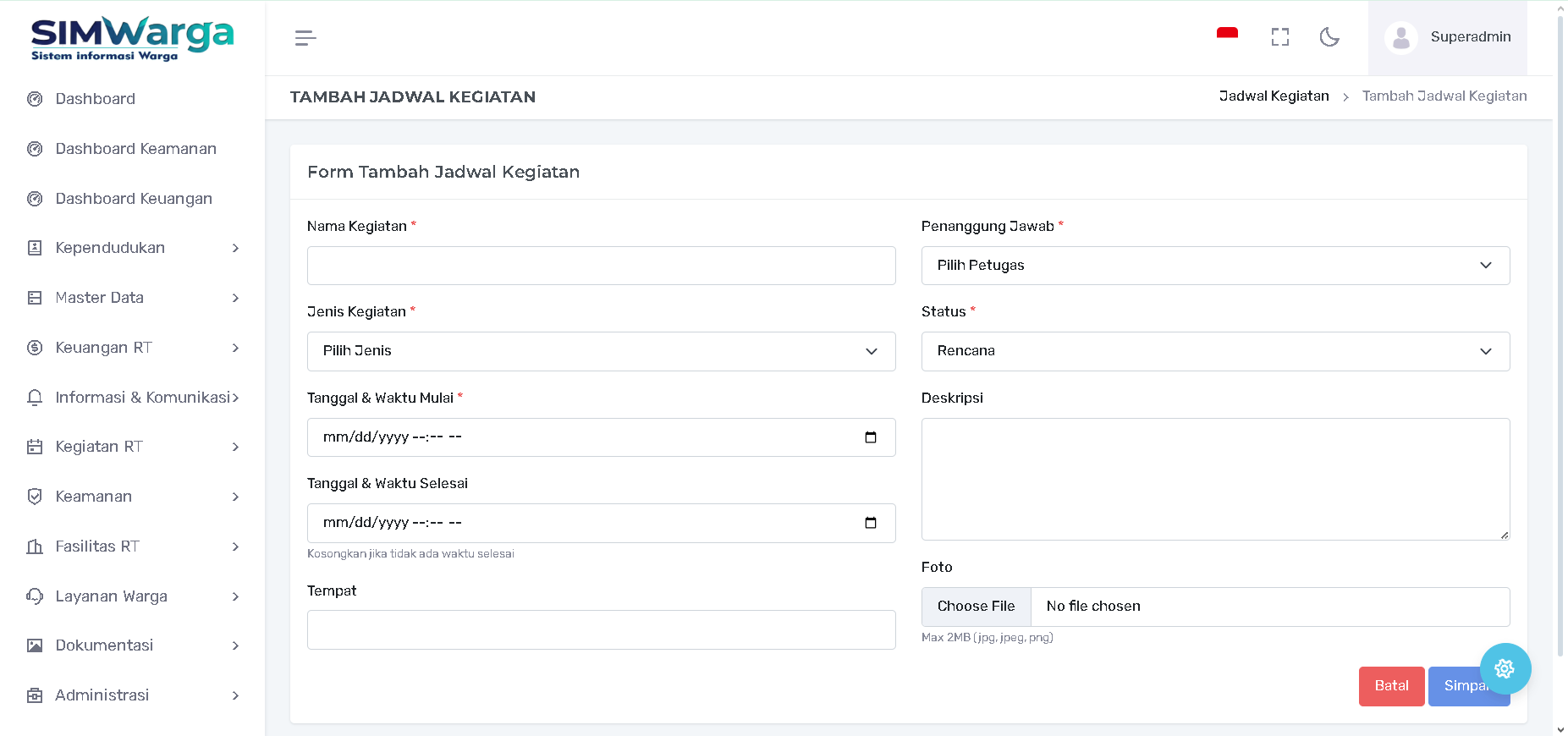Open the floating settings gear button
The image size is (1568, 736).
[x=1505, y=668]
